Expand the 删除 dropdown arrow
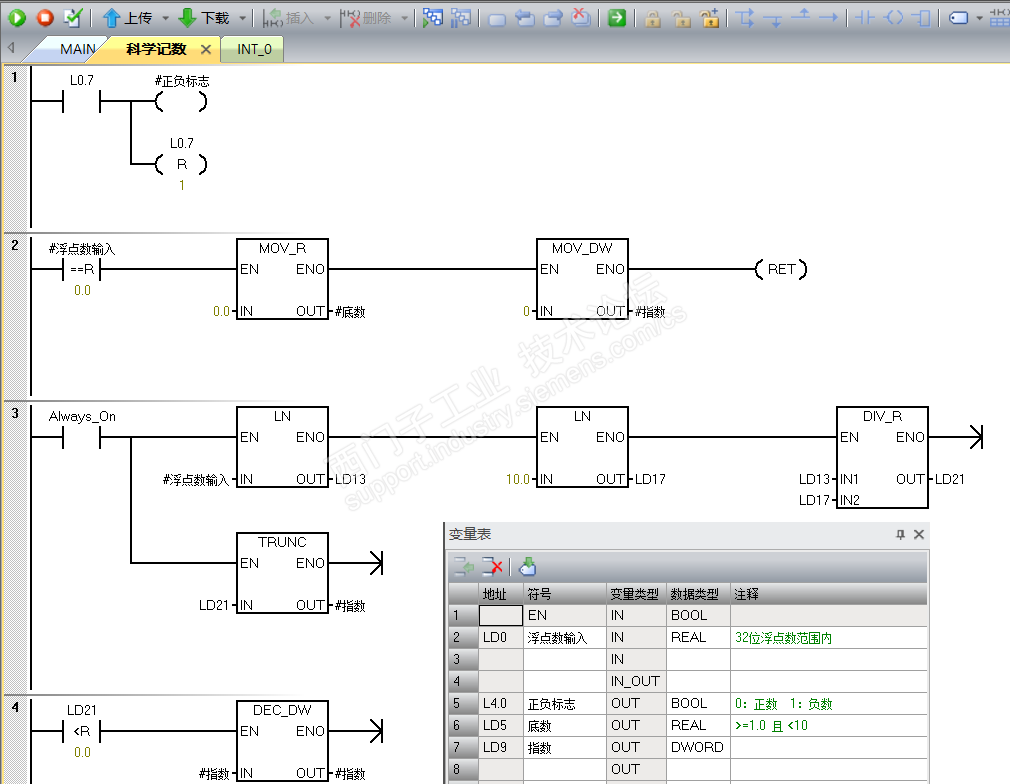 coord(405,18)
